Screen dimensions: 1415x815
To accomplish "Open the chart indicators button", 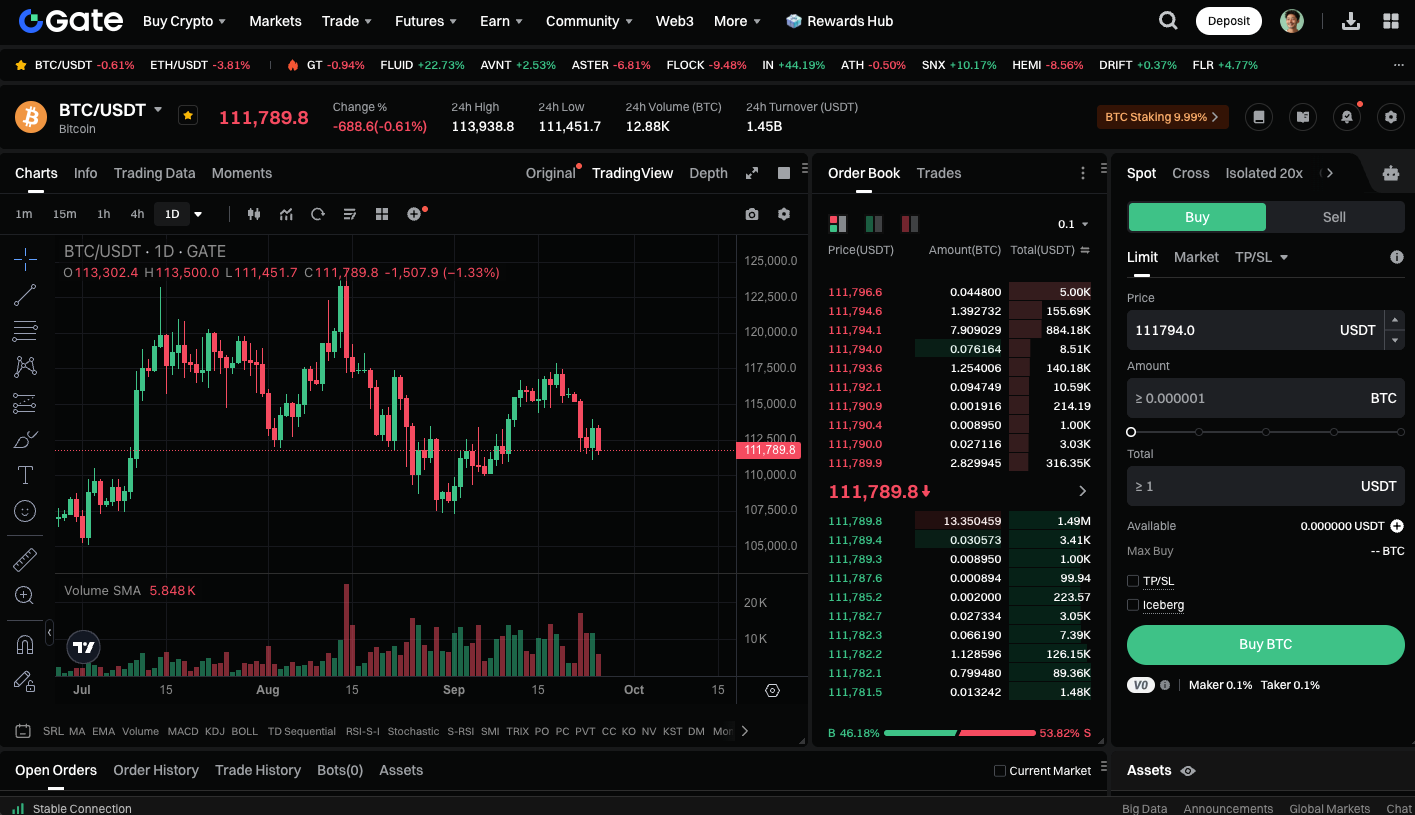I will (286, 214).
